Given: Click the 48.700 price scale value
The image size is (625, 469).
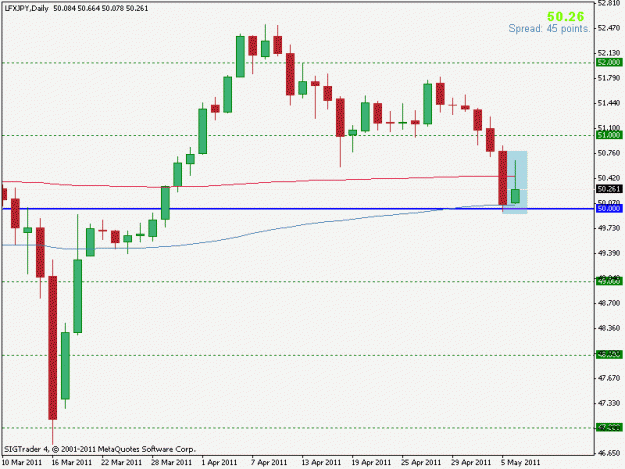Looking at the screenshot, I should click(609, 303).
